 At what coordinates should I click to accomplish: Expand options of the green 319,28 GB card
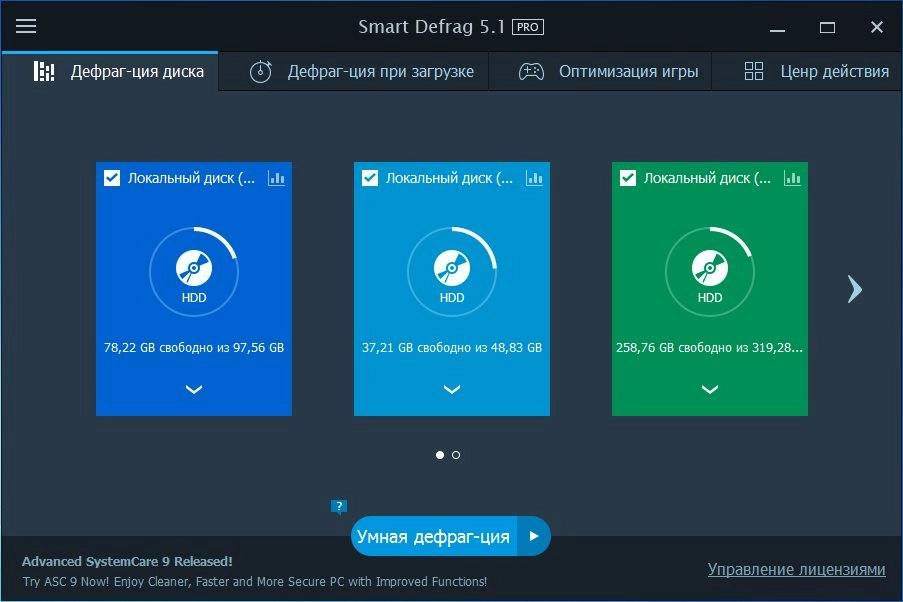point(710,389)
